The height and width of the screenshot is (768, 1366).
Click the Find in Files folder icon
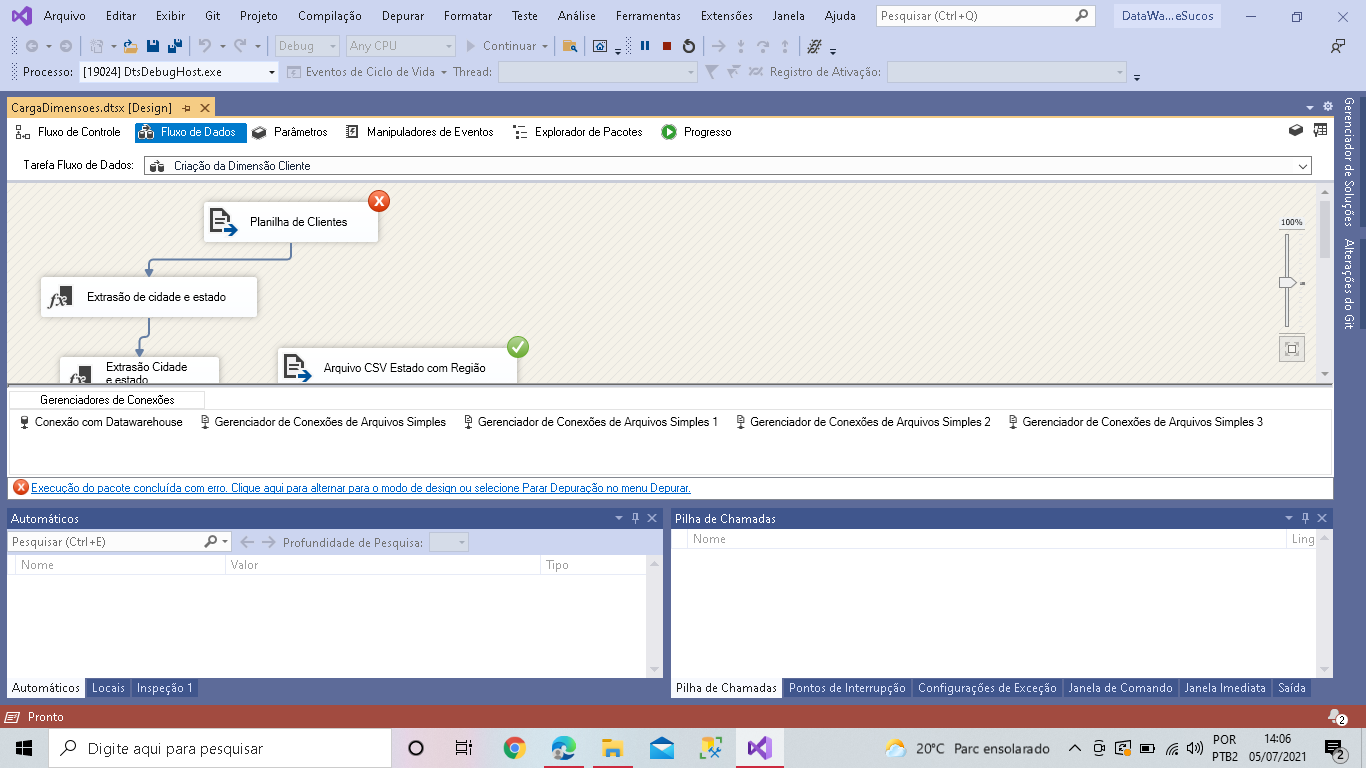click(x=570, y=46)
